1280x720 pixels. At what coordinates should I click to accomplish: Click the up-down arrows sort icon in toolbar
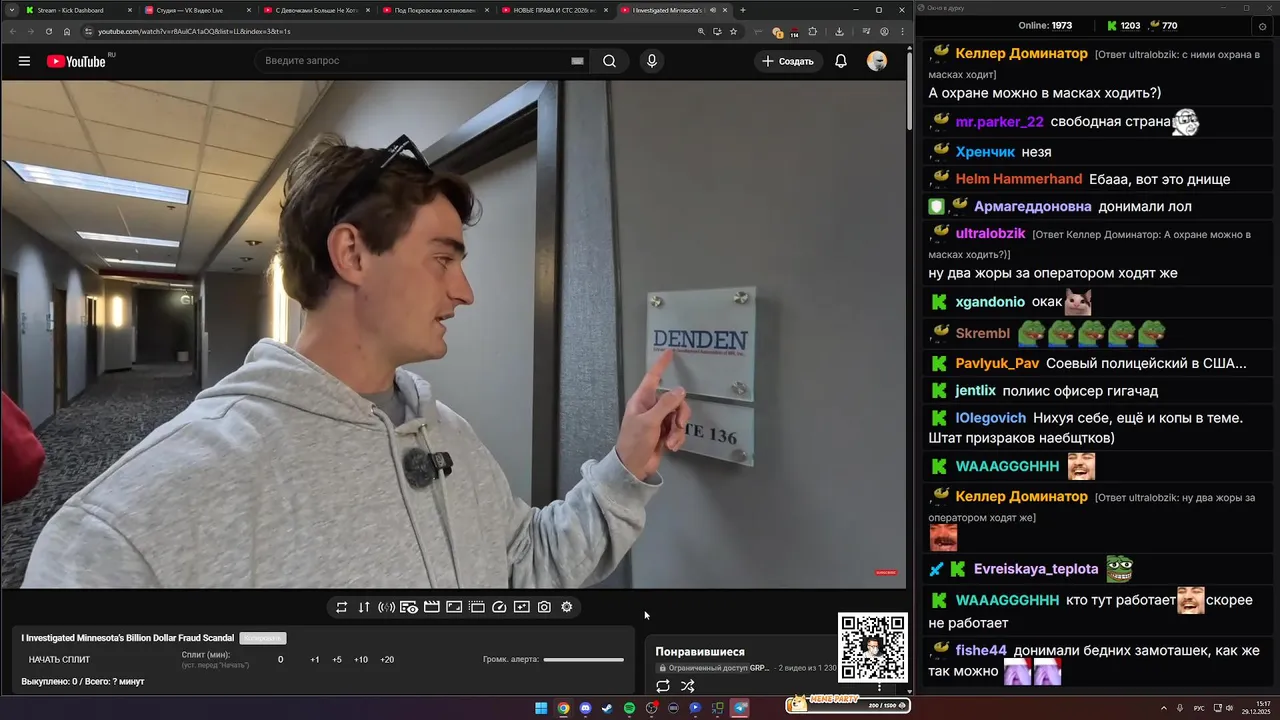click(364, 607)
